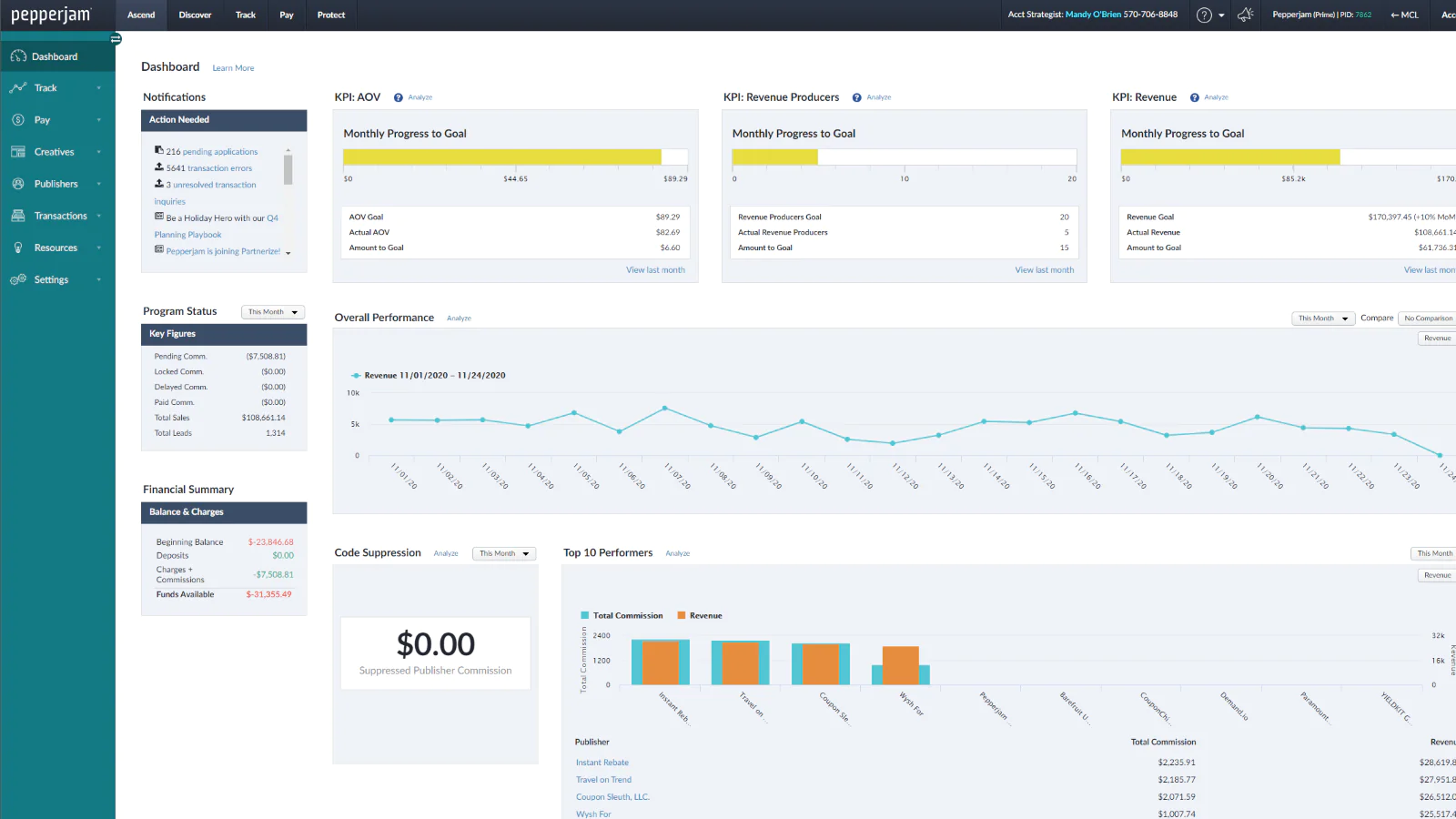The image size is (1456, 819).
Task: Click the Notifications panel scrollbar
Action: (x=288, y=169)
